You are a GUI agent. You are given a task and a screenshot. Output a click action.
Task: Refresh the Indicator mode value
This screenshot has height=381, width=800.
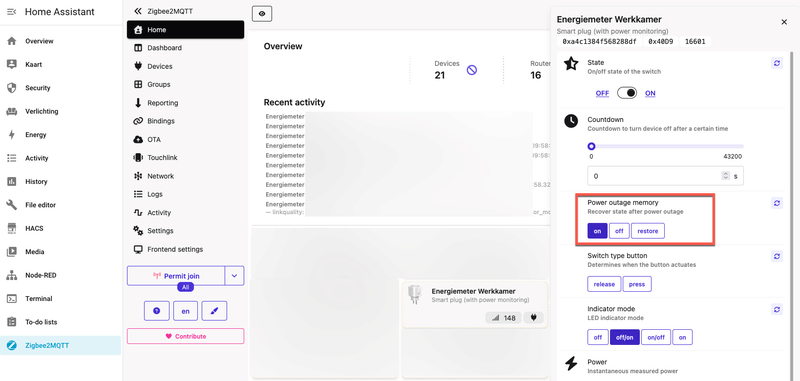point(777,309)
